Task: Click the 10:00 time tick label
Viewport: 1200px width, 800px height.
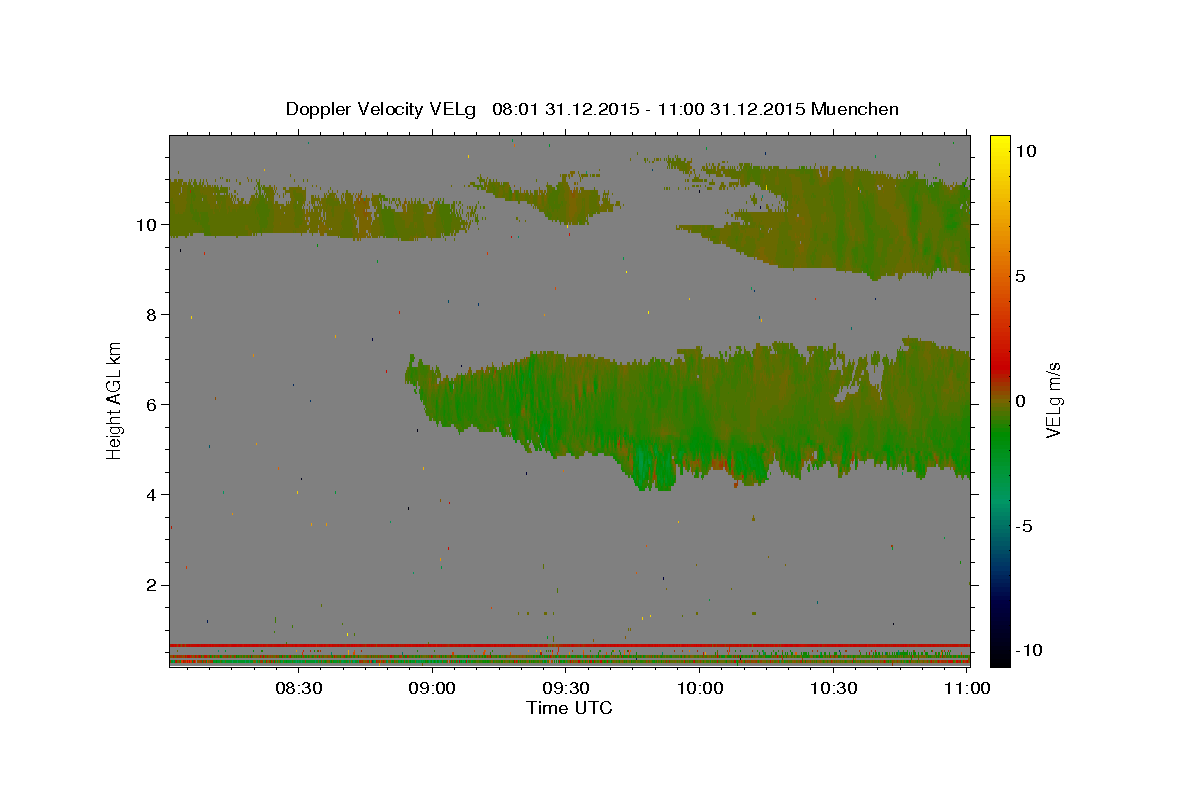Action: click(x=700, y=688)
